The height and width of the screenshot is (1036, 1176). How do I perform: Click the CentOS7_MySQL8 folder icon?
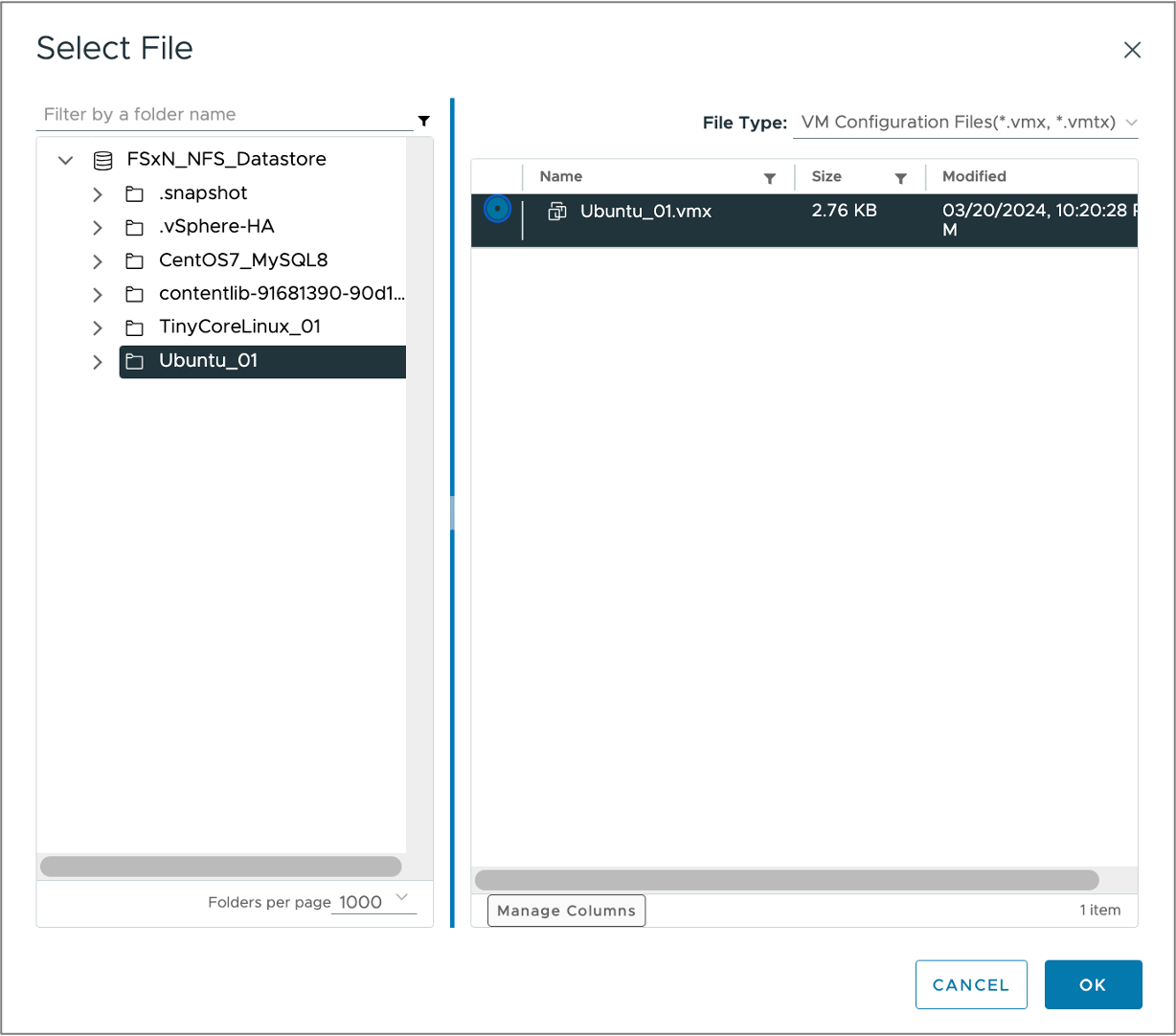coord(134,261)
